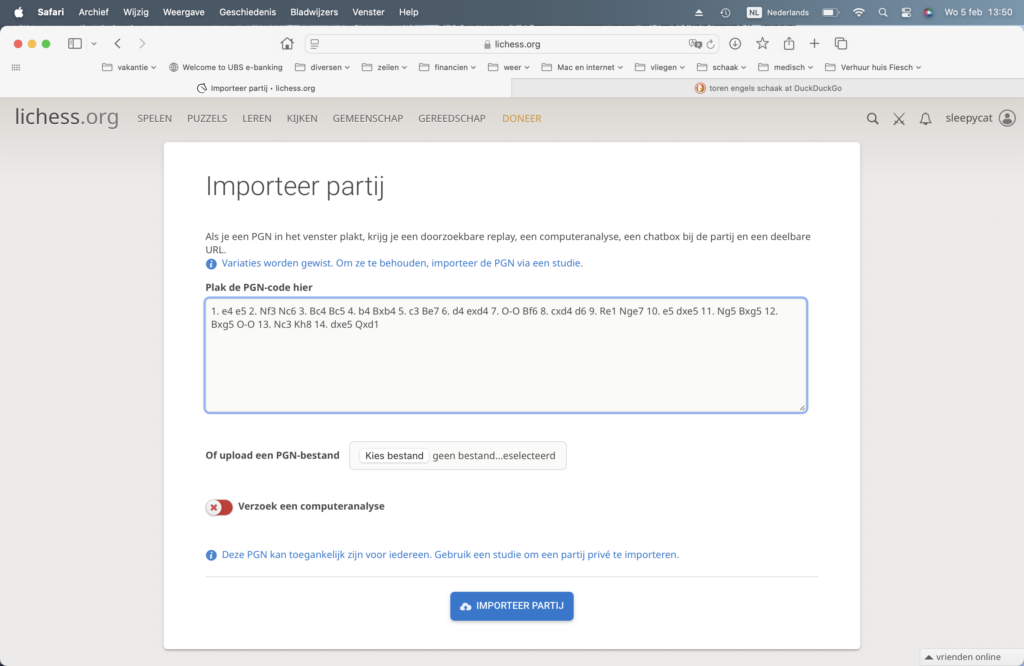Click the battery icon in menu bar
Viewport: 1024px width, 666px height.
[830, 12]
